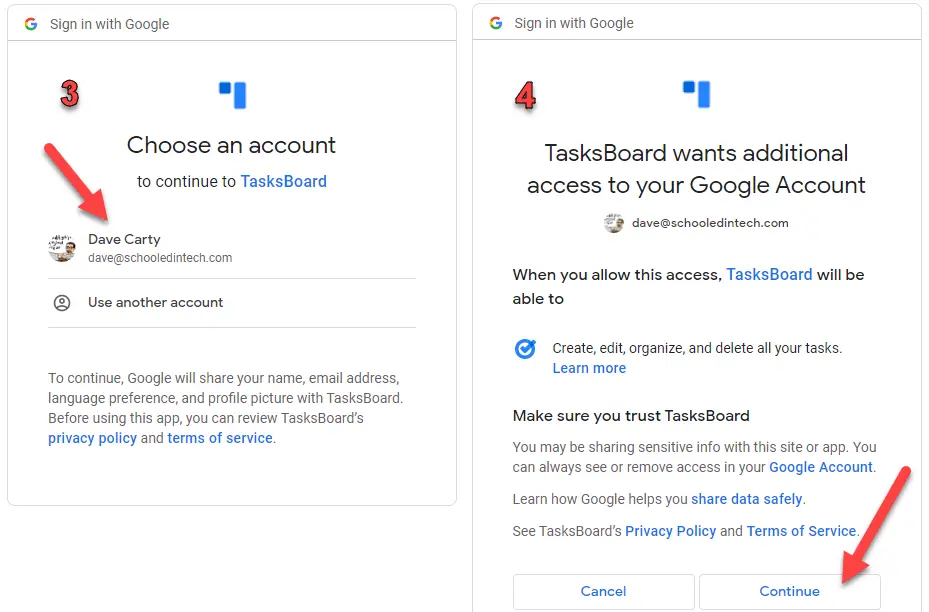The image size is (929, 612).
Task: Open TasksBoard's Privacy Policy link in right dialog
Action: (671, 531)
